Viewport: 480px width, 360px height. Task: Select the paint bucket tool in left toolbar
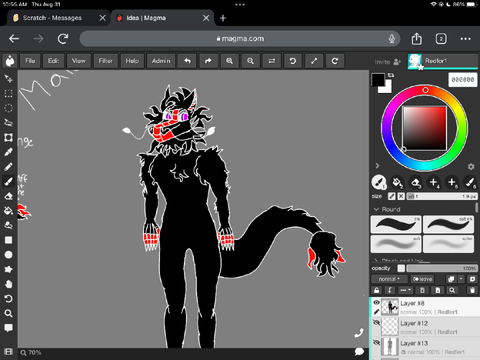point(8,211)
